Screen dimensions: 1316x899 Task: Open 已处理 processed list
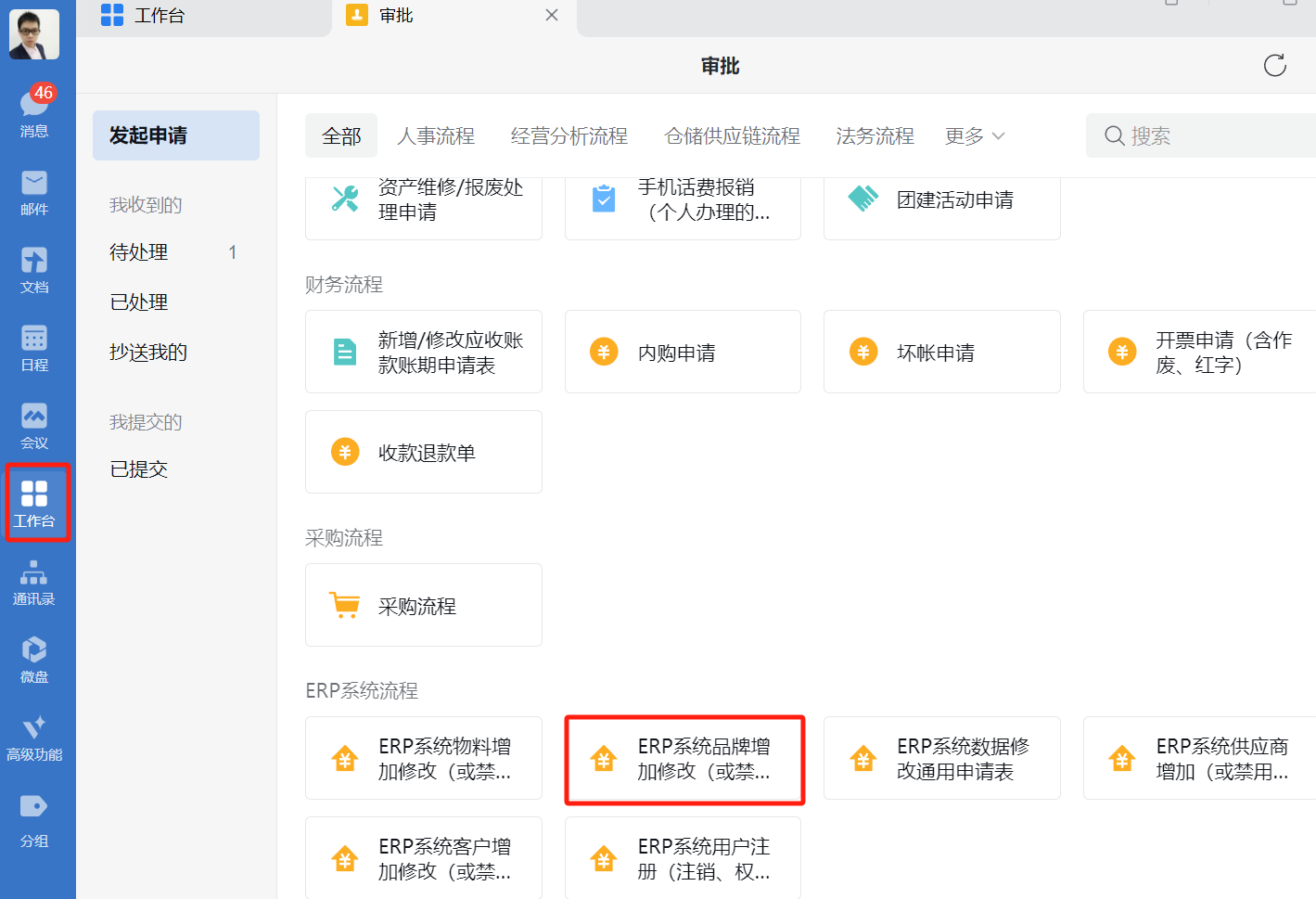point(176,302)
